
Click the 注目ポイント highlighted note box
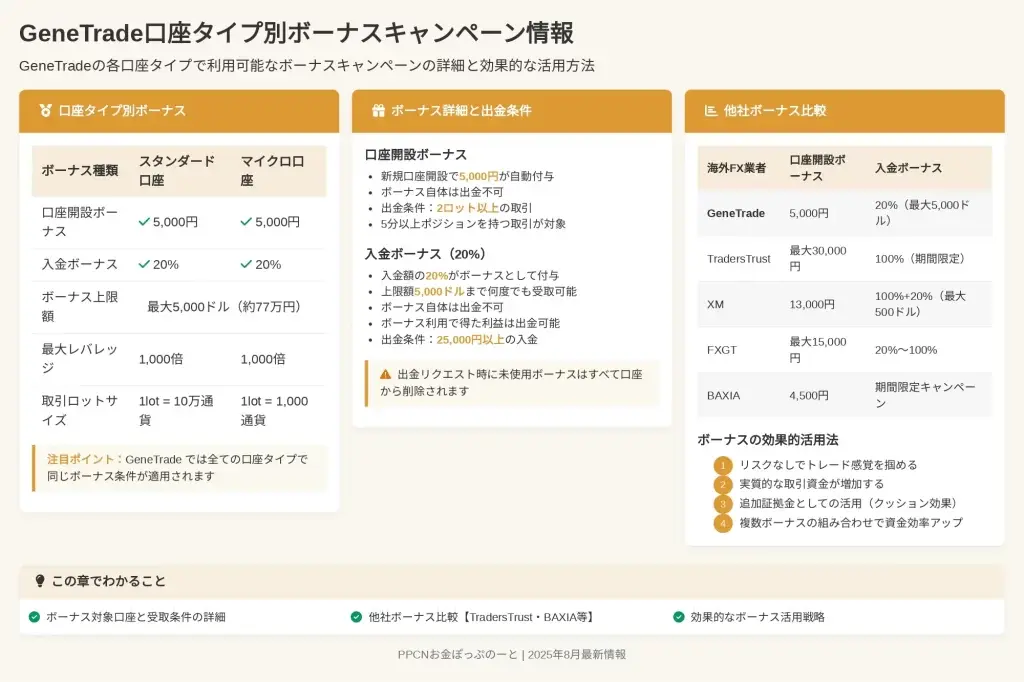pos(179,468)
